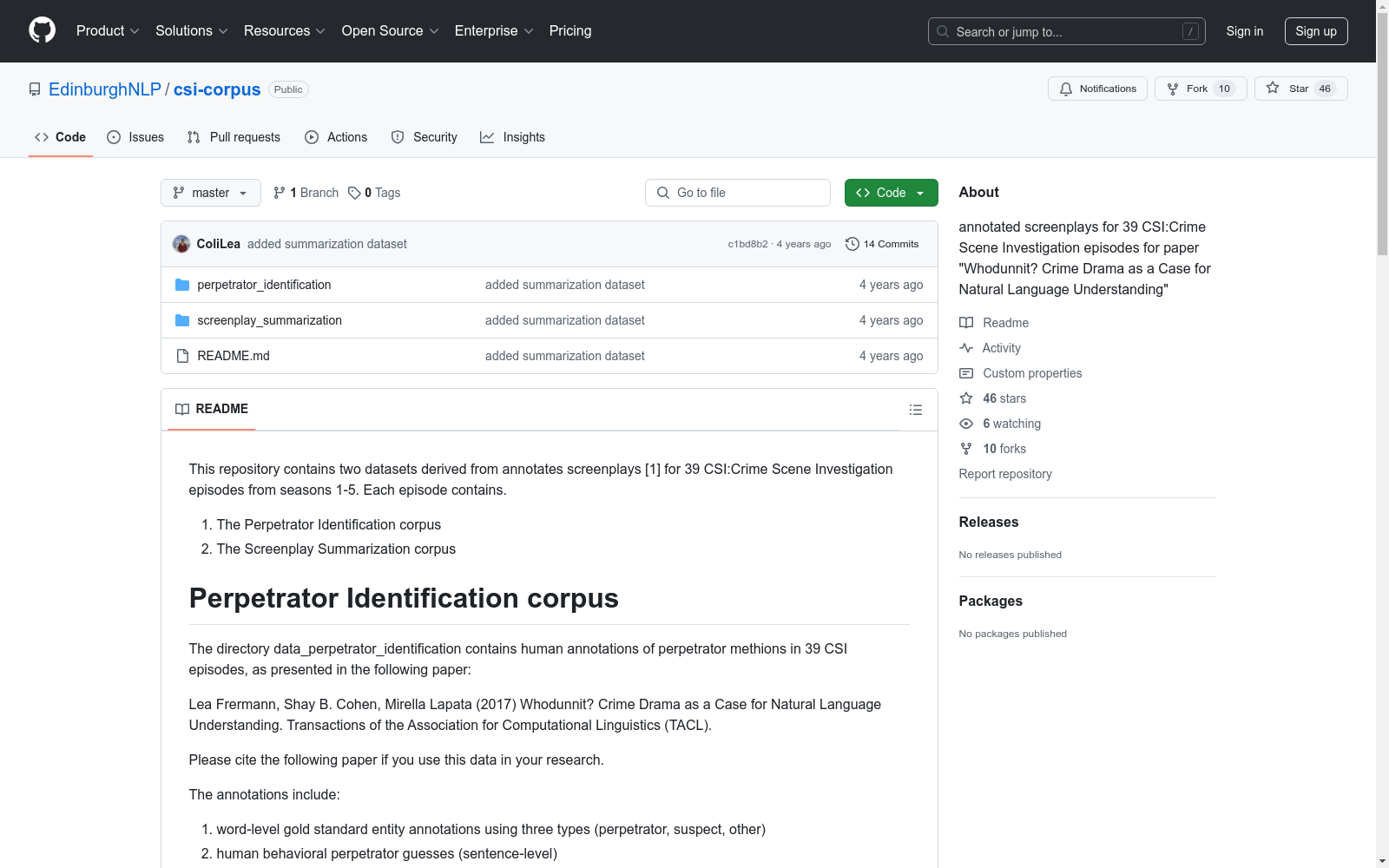
Task: Click the Public visibility badge
Action: coord(288,89)
